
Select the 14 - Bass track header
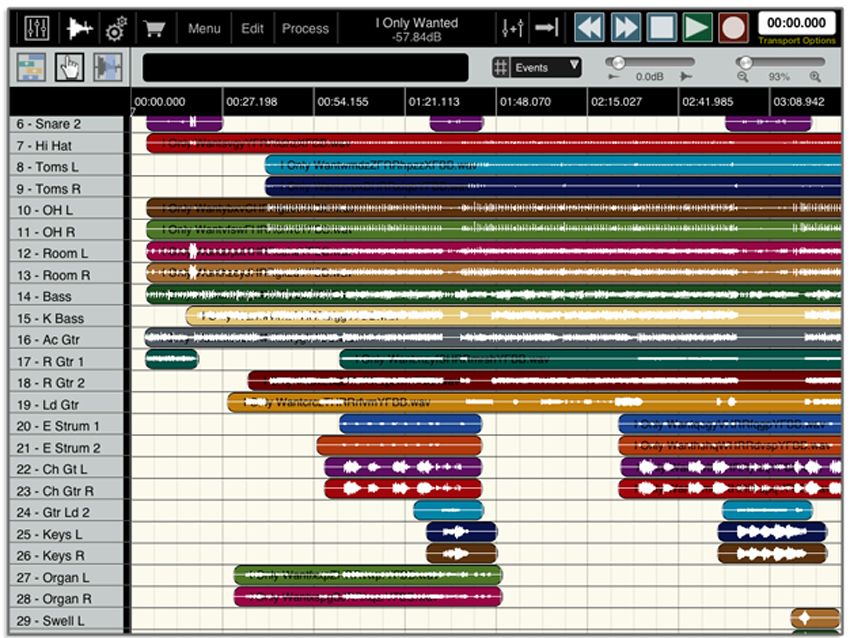coord(66,297)
